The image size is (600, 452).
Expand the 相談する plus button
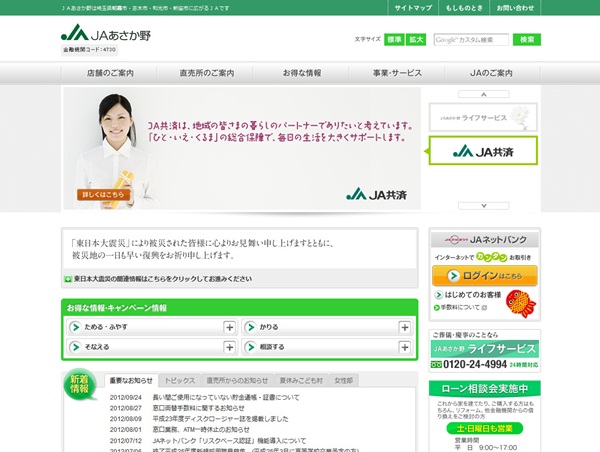(405, 347)
